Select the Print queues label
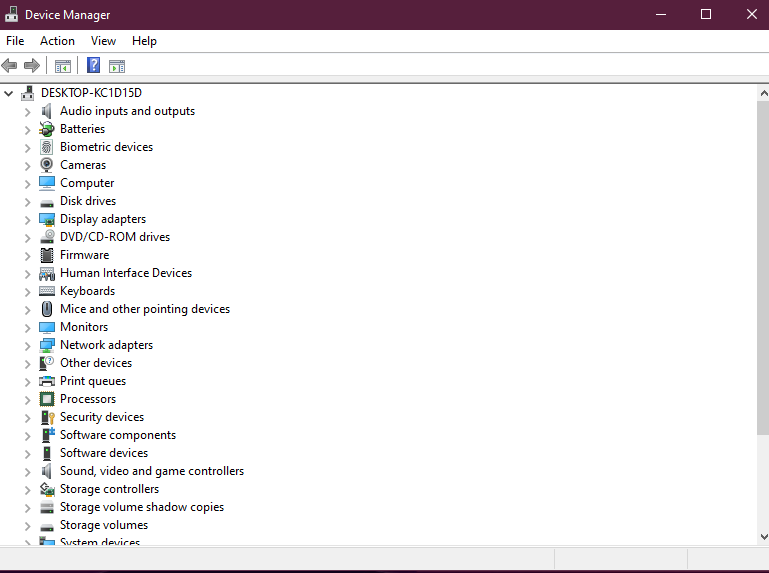The height and width of the screenshot is (573, 769). click(x=93, y=381)
